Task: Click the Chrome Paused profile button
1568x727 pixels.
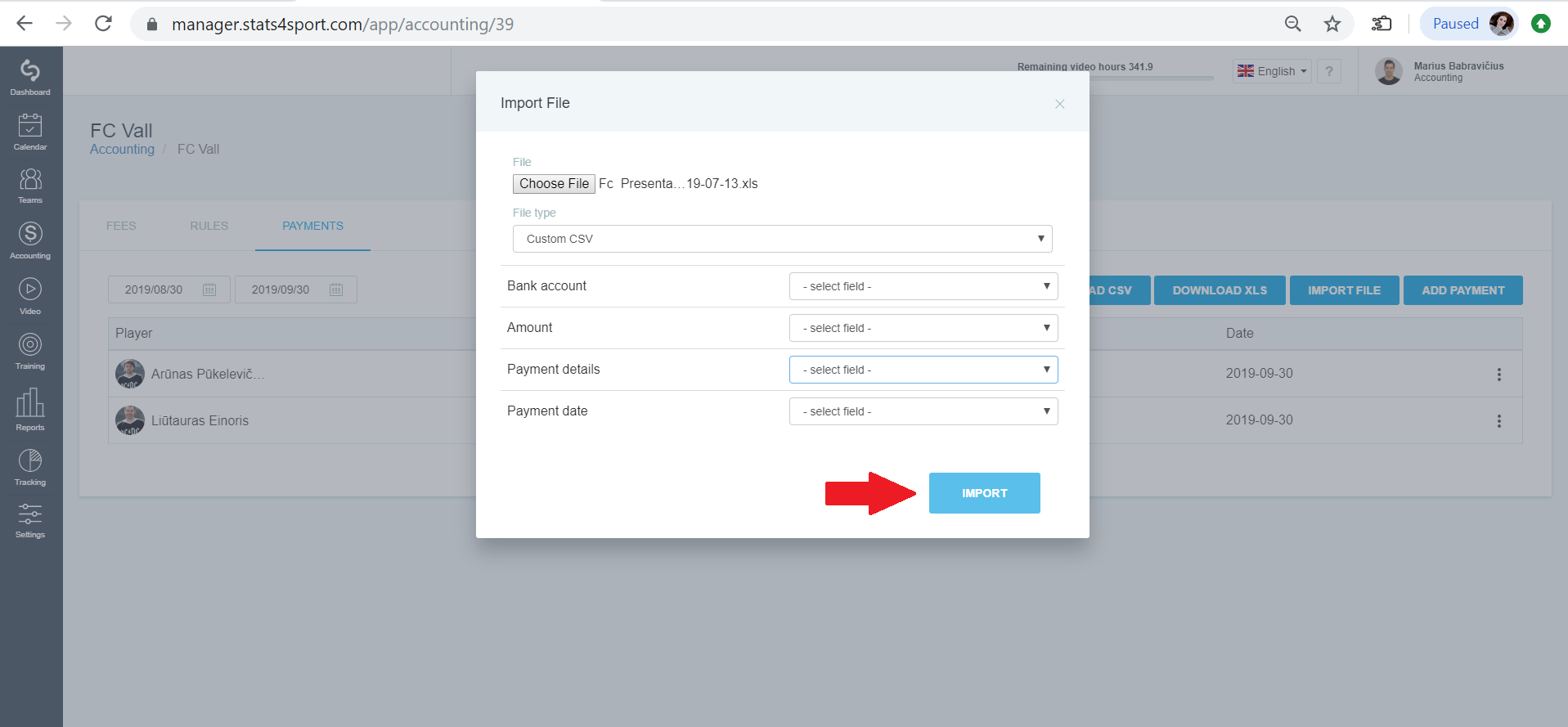Action: click(x=1470, y=24)
